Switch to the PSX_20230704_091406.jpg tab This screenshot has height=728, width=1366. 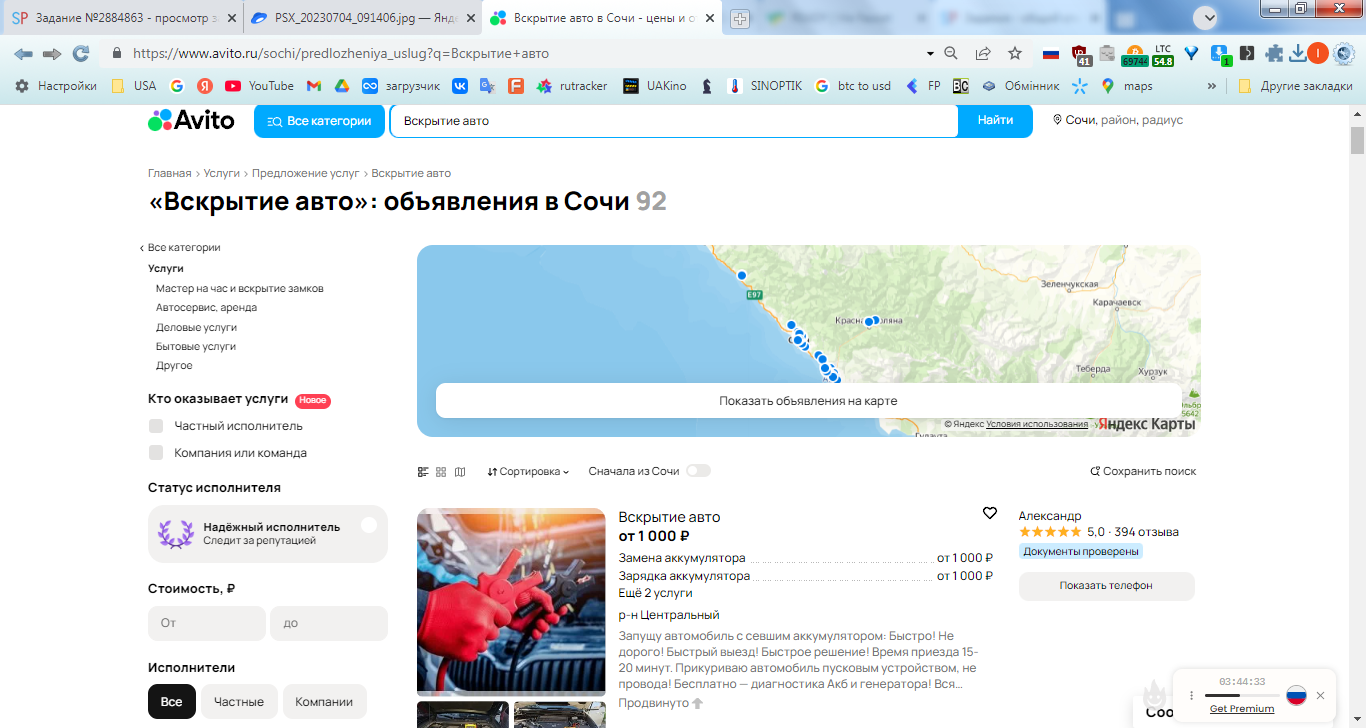point(364,18)
